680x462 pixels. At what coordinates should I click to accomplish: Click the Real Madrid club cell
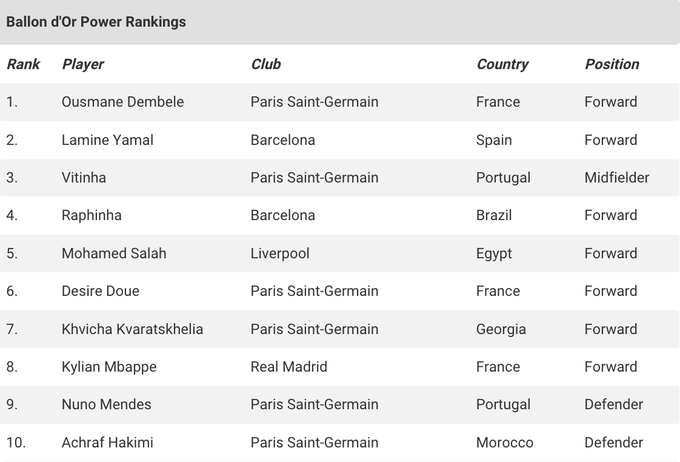[x=289, y=367]
